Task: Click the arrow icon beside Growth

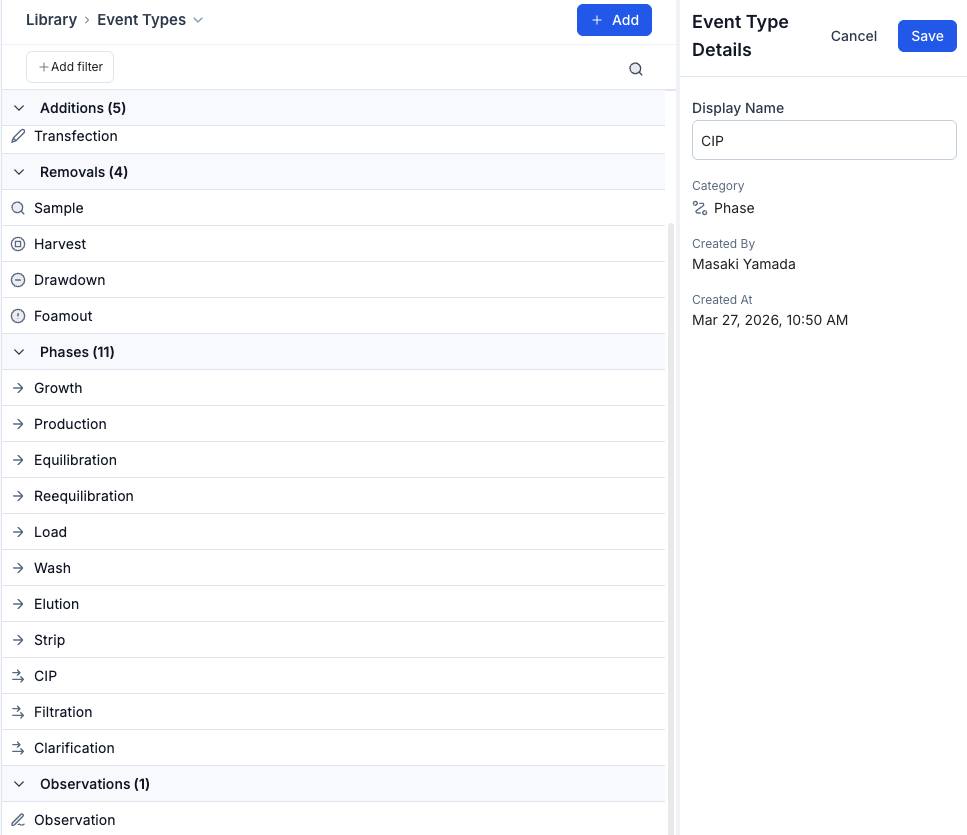Action: point(18,388)
